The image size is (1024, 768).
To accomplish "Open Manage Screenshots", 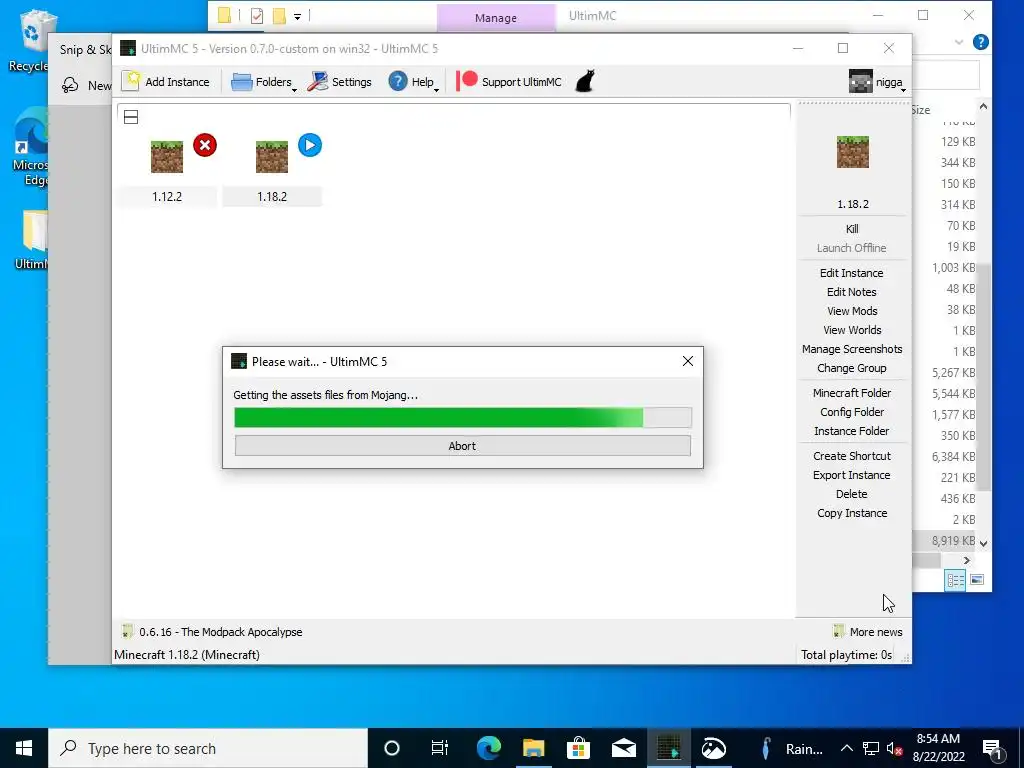I will [852, 349].
